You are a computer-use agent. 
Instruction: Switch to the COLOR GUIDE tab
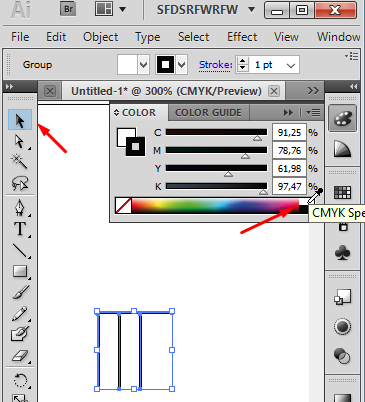point(208,113)
